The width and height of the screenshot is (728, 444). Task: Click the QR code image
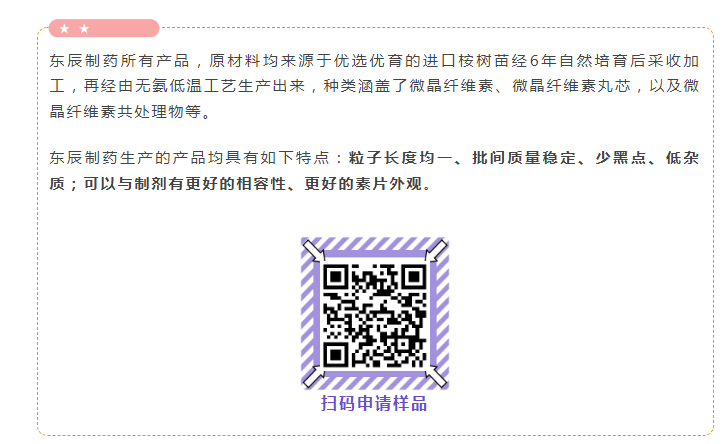[375, 316]
